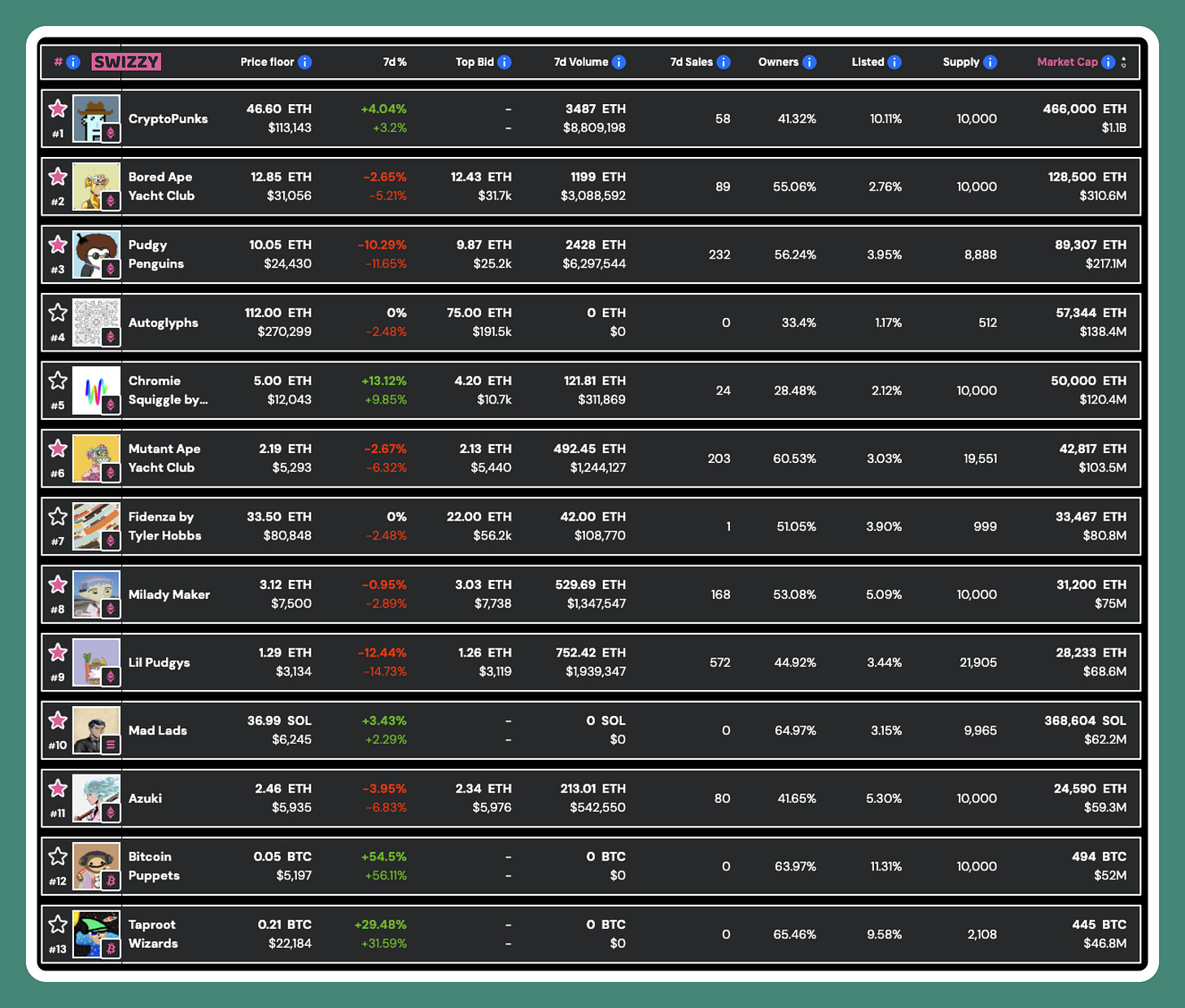Open the Chromie Squiggle thumbnail
The image size is (1185, 1008).
click(x=96, y=391)
